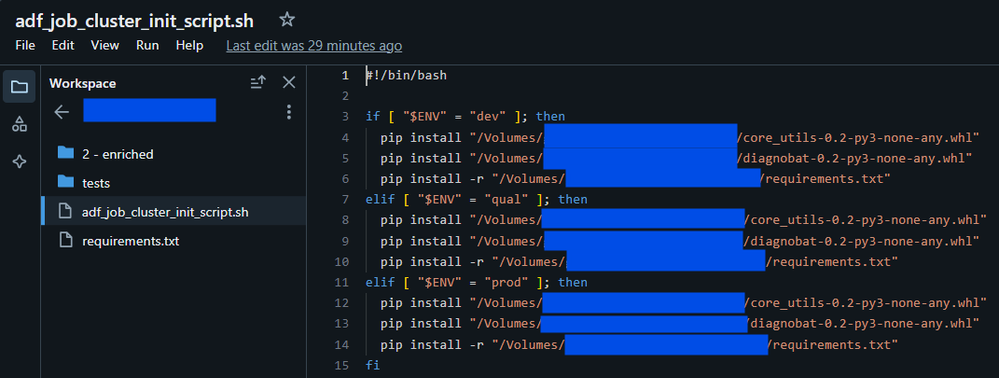Open the Run menu
The image size is (999, 378).
(148, 45)
